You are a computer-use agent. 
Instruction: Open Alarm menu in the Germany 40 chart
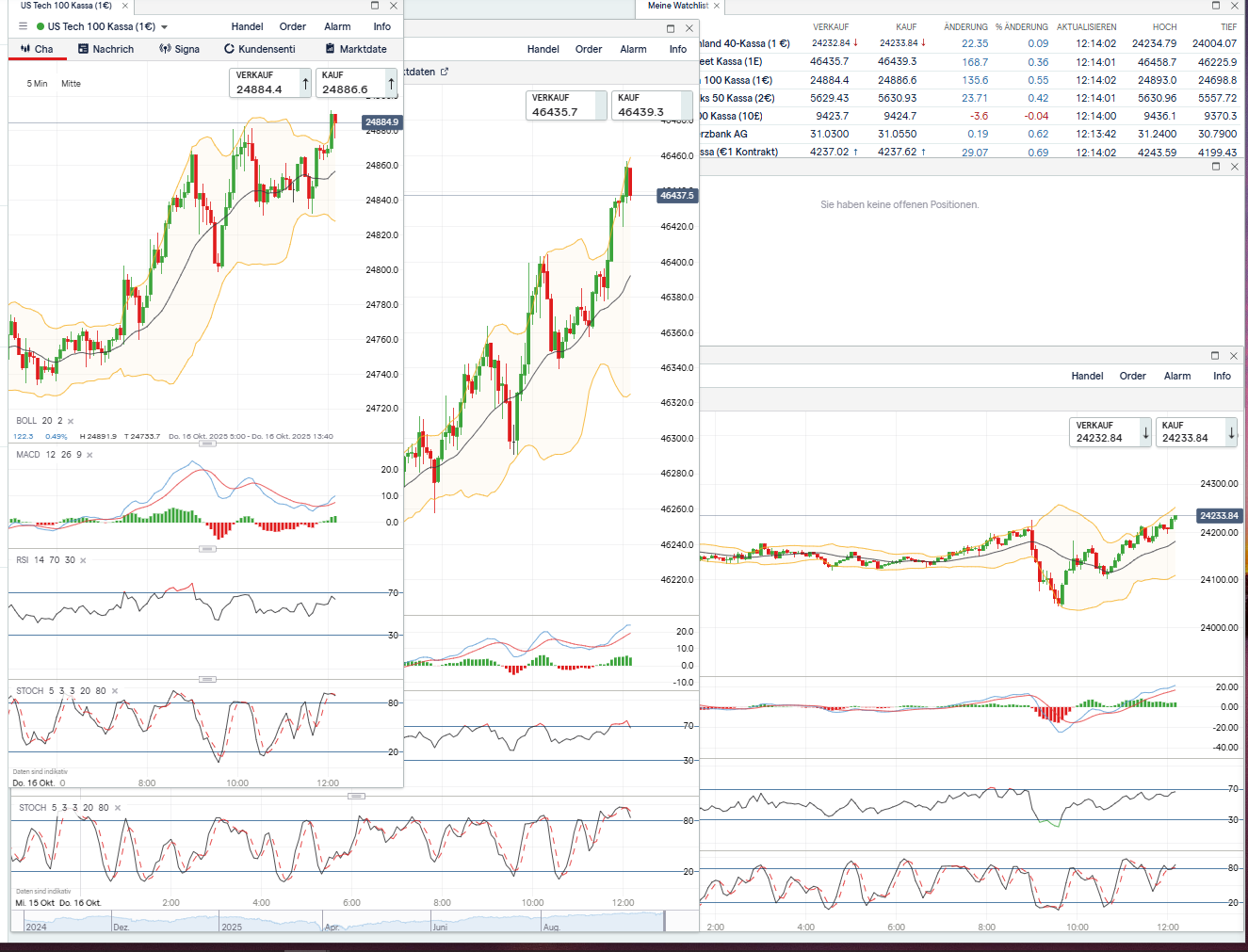[x=1176, y=376]
